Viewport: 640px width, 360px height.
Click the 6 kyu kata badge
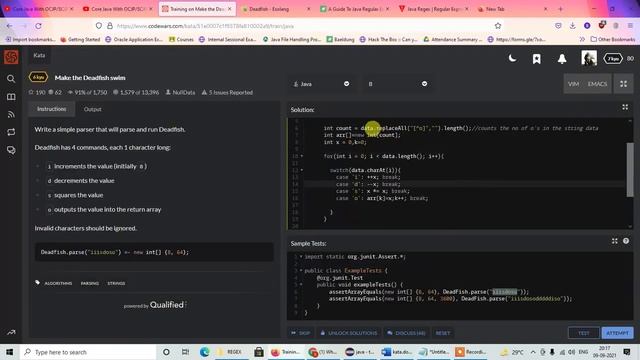point(38,77)
